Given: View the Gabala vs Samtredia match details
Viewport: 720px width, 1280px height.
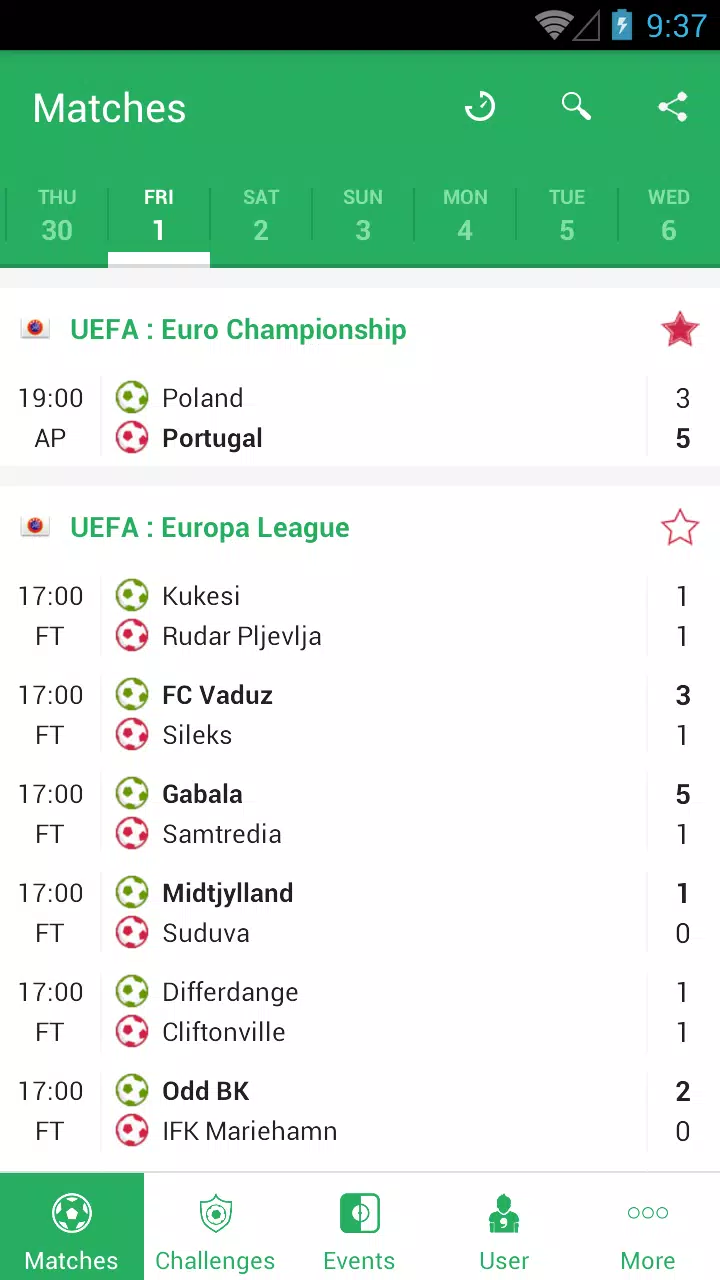Looking at the screenshot, I should point(360,814).
